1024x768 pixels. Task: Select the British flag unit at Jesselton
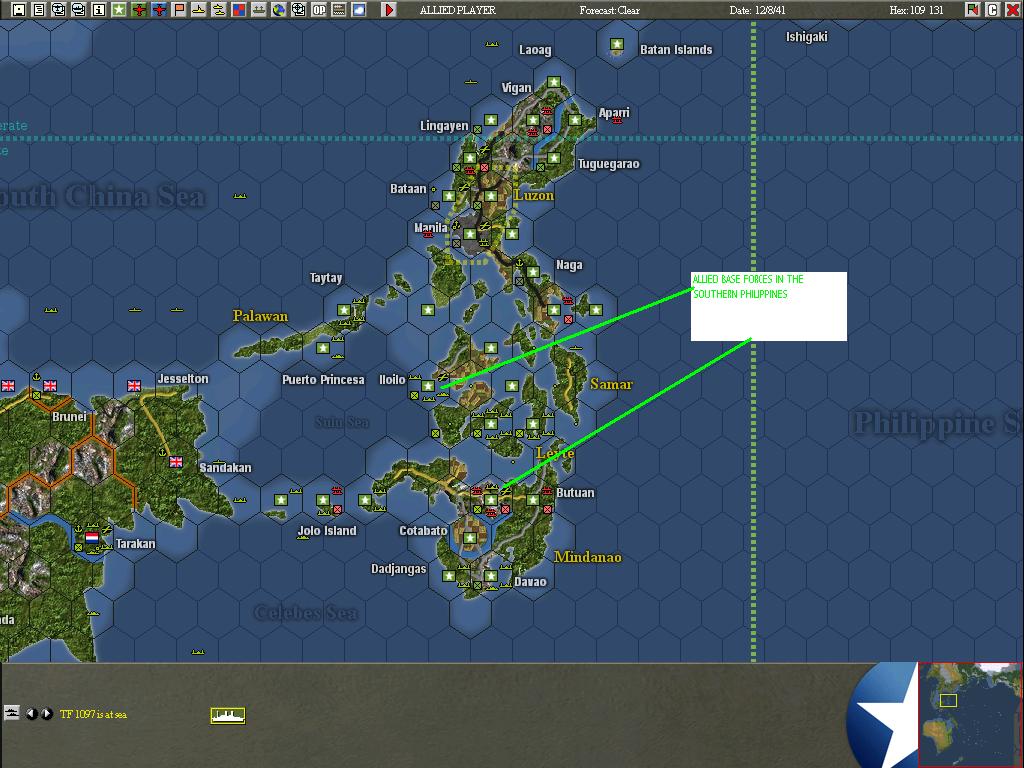(134, 385)
